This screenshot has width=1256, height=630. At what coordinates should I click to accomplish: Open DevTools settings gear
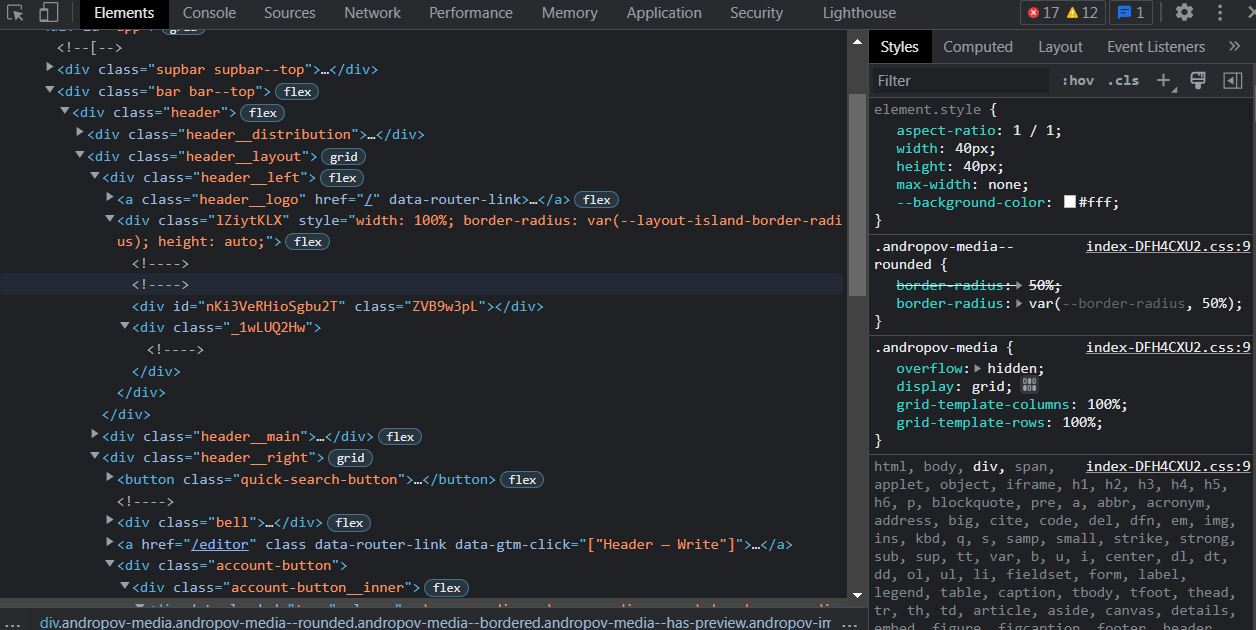[x=1185, y=13]
